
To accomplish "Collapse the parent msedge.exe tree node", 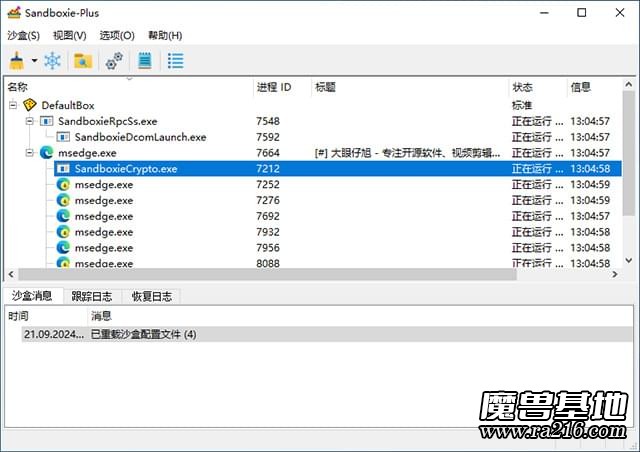I will [29, 153].
